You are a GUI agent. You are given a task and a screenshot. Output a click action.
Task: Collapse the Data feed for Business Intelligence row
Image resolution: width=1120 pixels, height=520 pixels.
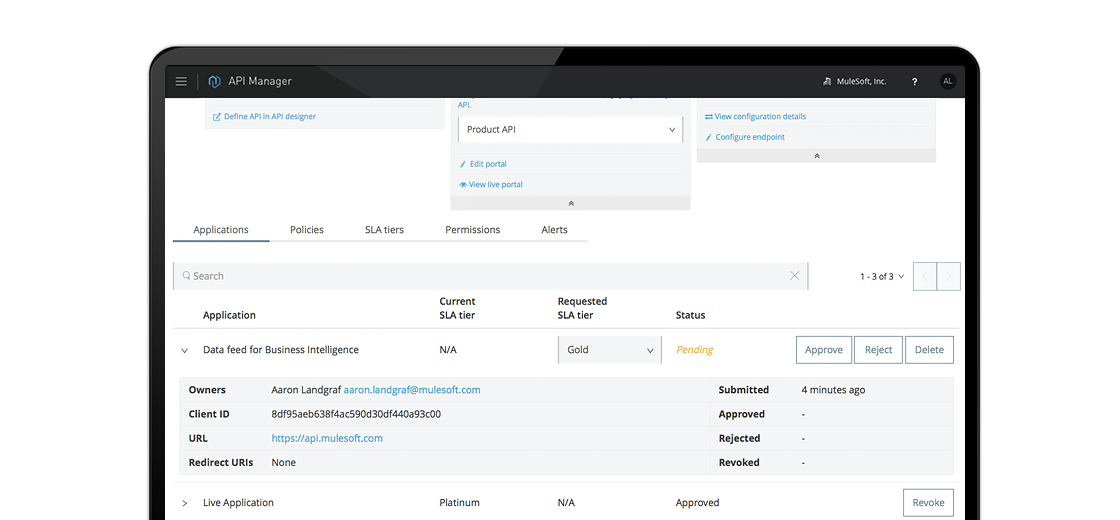tap(184, 351)
